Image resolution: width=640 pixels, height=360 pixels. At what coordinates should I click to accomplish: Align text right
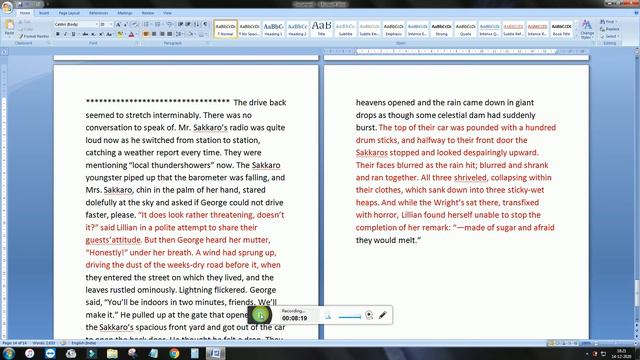(x=162, y=34)
